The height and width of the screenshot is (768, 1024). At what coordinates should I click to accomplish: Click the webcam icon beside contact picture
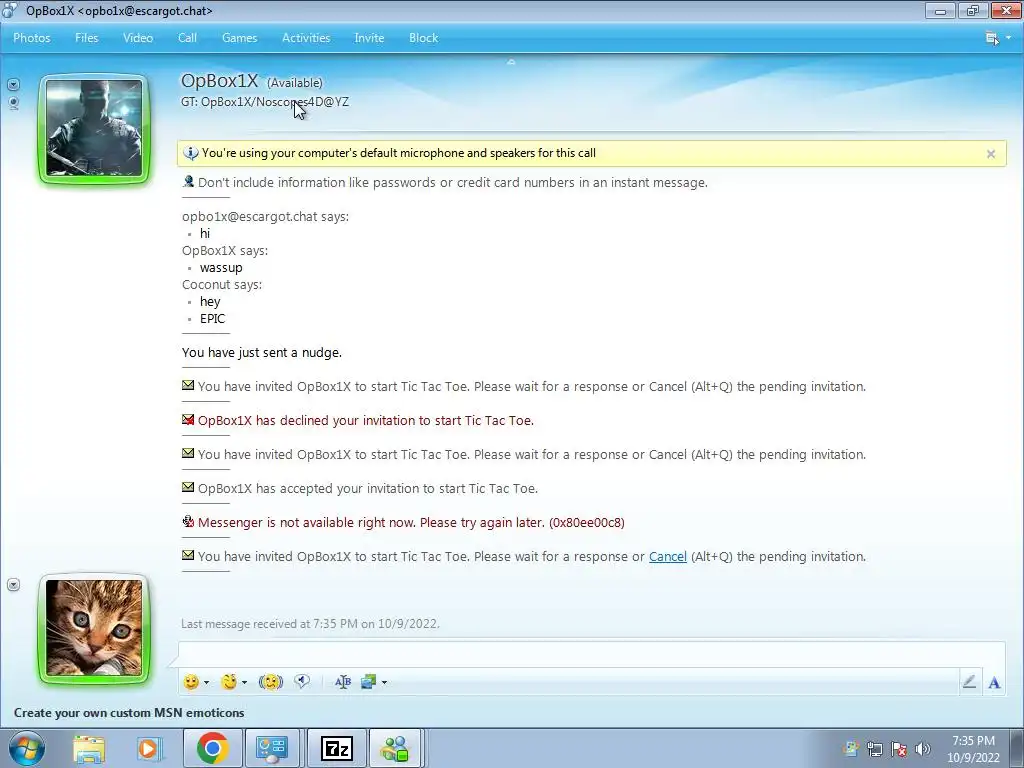tap(13, 103)
